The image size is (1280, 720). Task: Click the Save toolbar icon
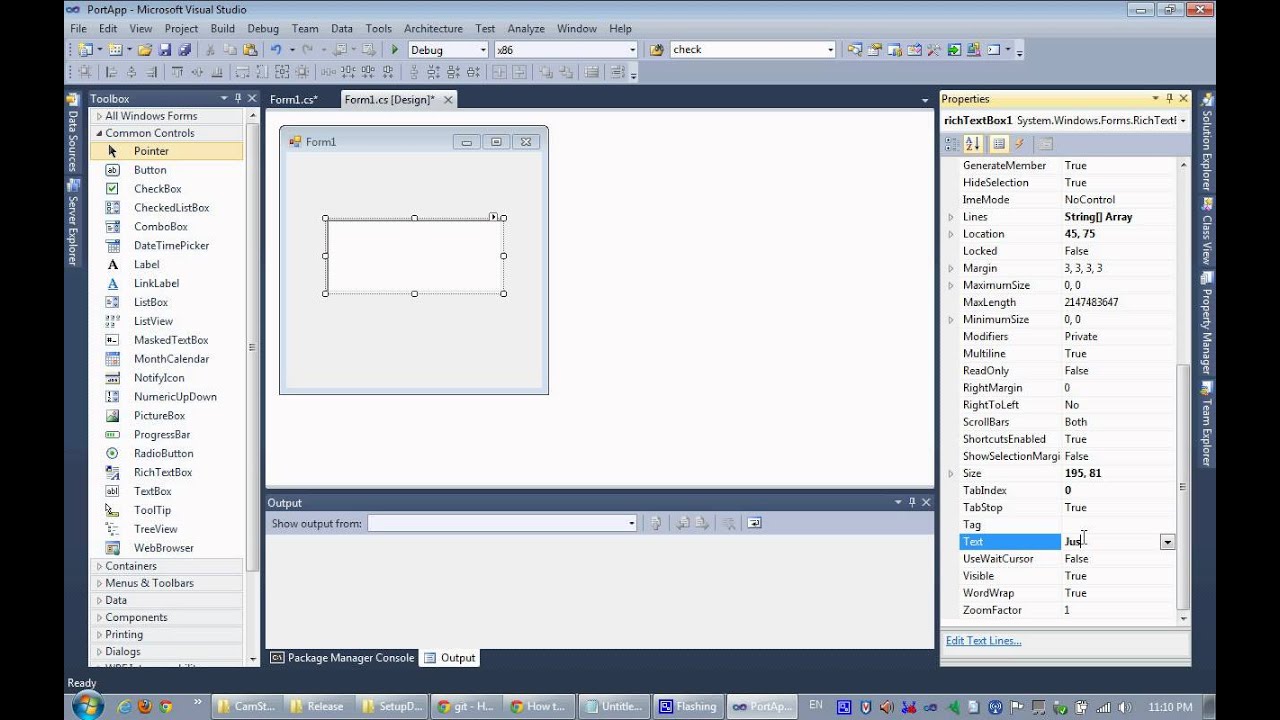(165, 49)
